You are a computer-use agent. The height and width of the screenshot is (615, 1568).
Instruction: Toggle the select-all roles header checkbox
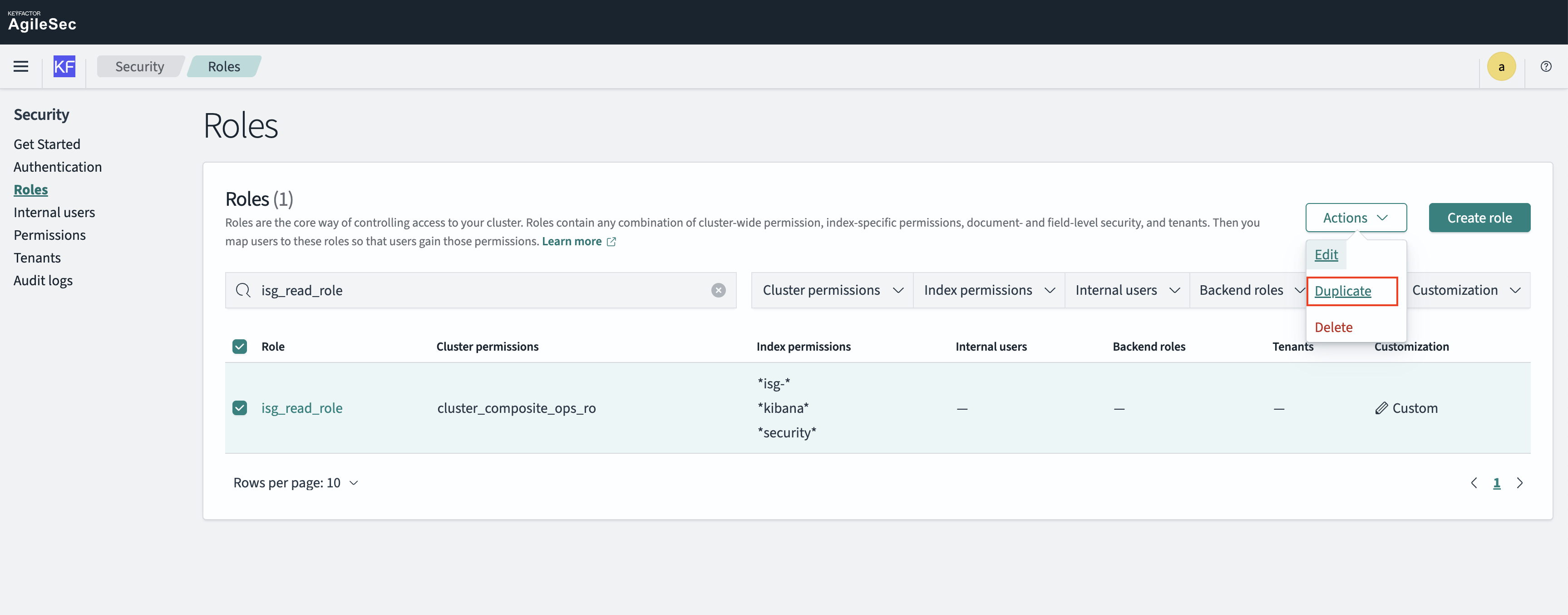240,347
